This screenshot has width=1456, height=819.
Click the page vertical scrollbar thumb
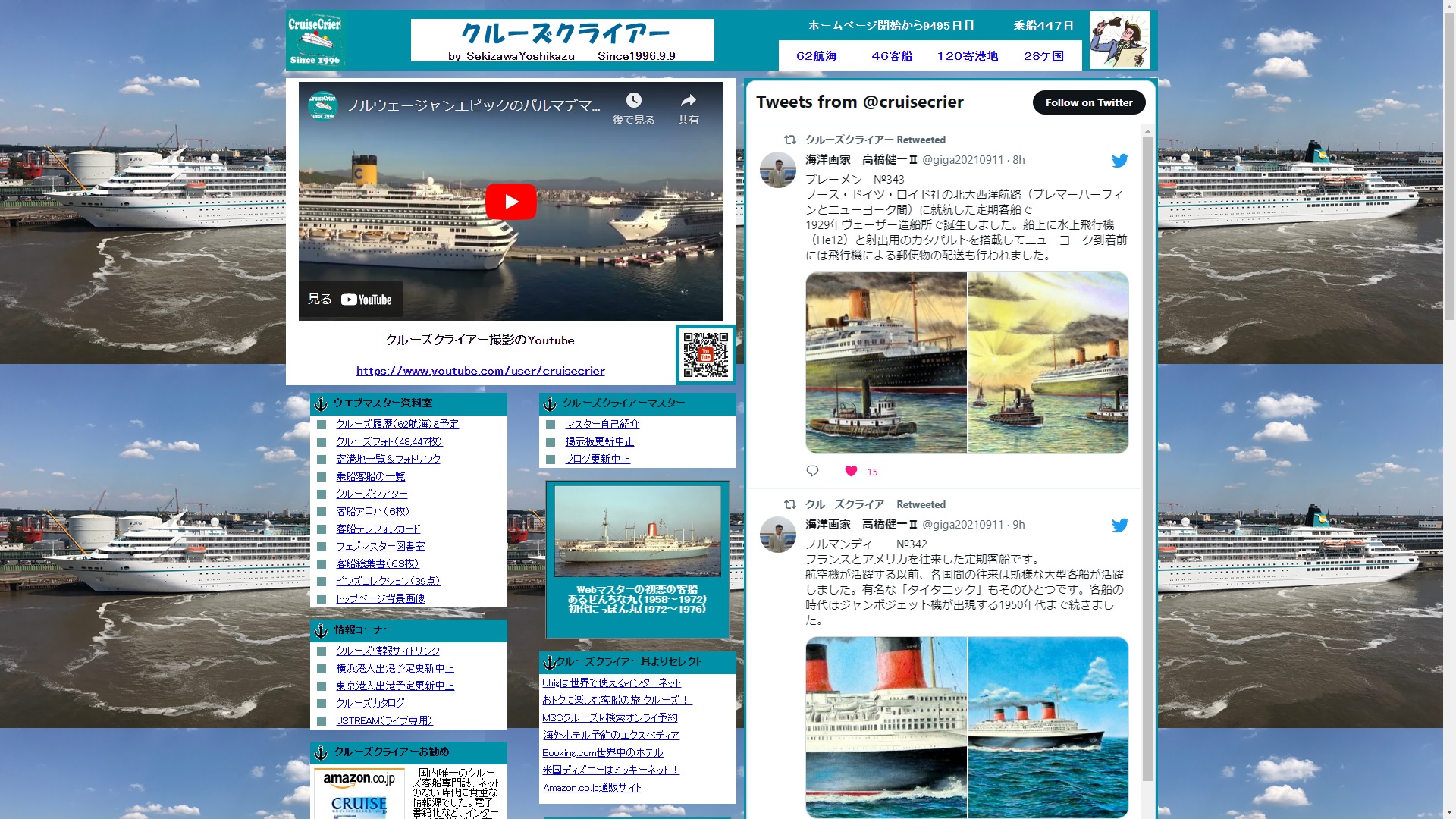click(1449, 167)
